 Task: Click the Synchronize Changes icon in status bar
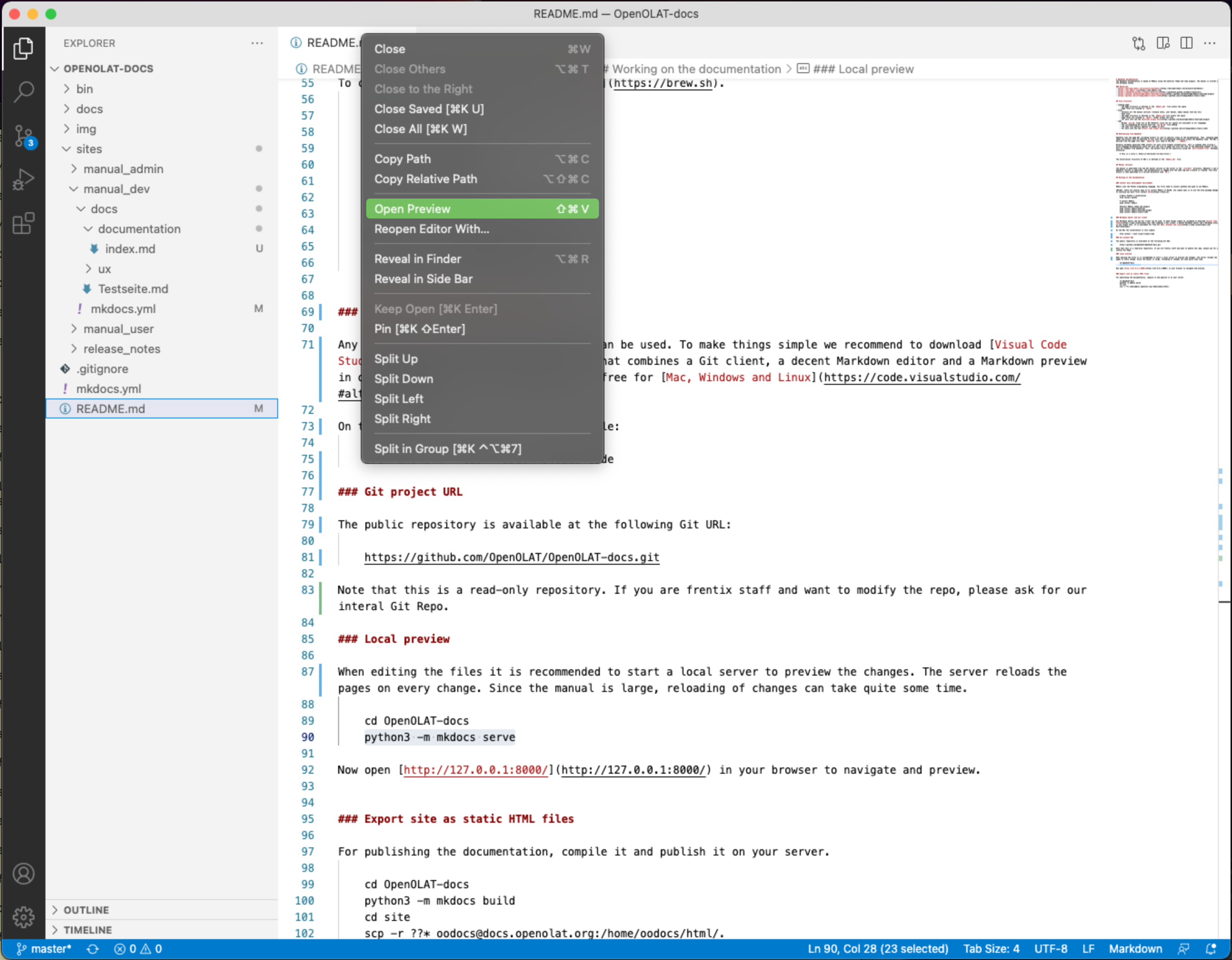click(93, 949)
